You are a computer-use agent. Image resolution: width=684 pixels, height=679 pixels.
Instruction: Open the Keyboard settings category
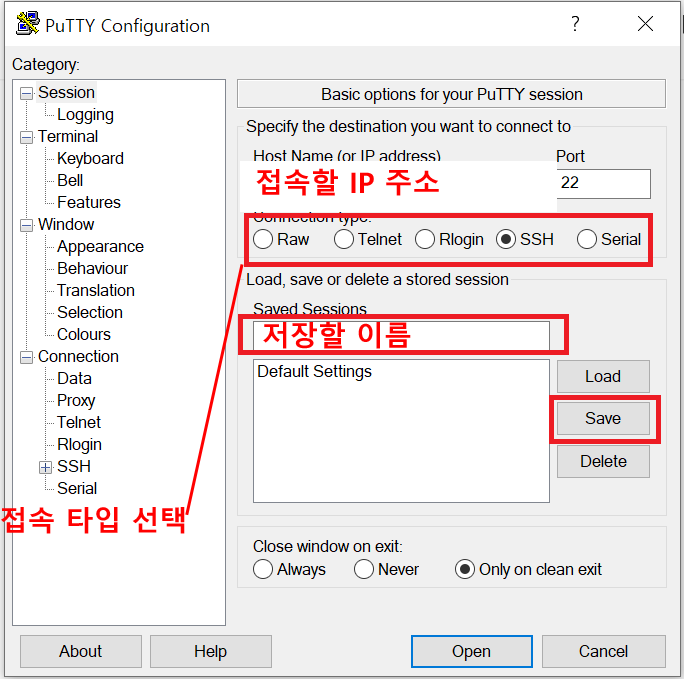tap(90, 158)
